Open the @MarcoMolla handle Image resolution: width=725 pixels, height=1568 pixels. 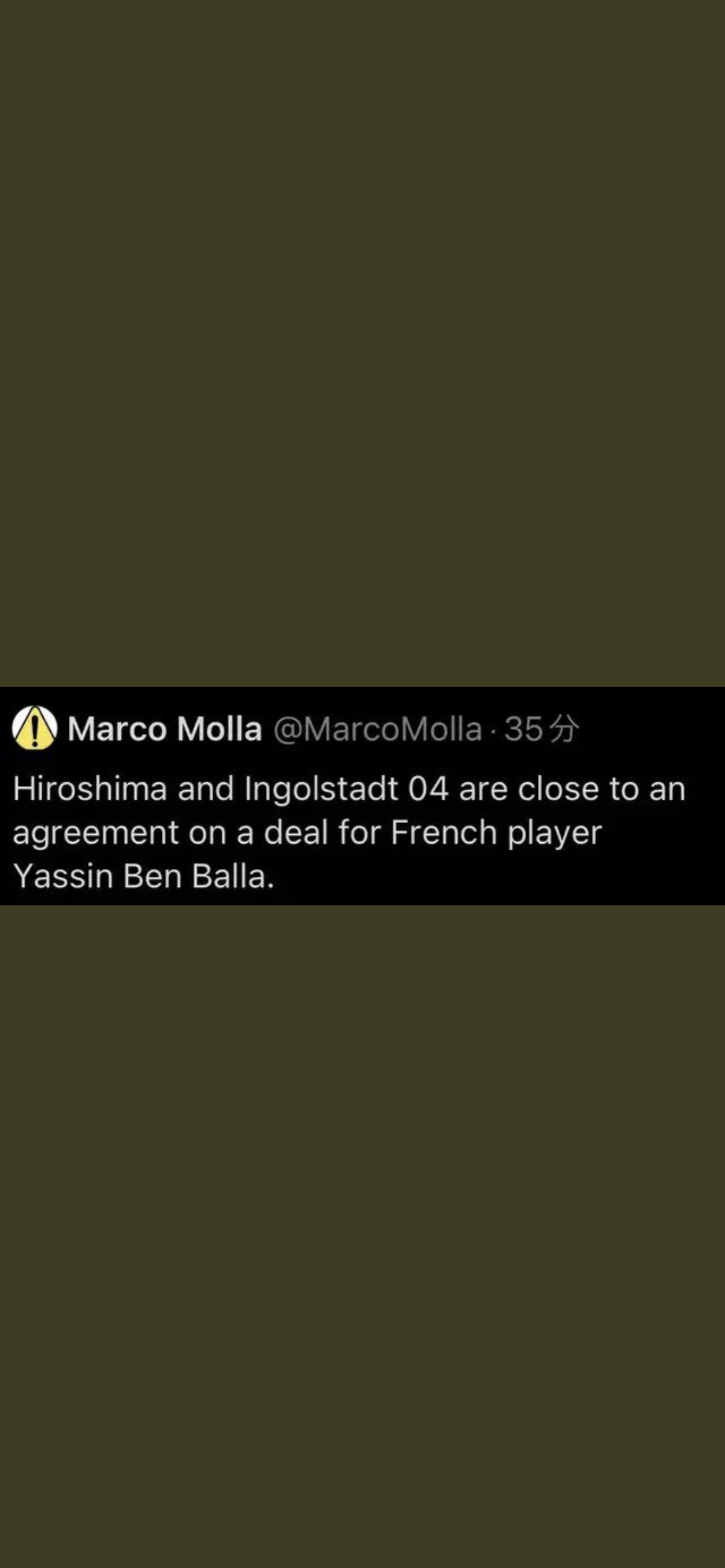point(377,729)
